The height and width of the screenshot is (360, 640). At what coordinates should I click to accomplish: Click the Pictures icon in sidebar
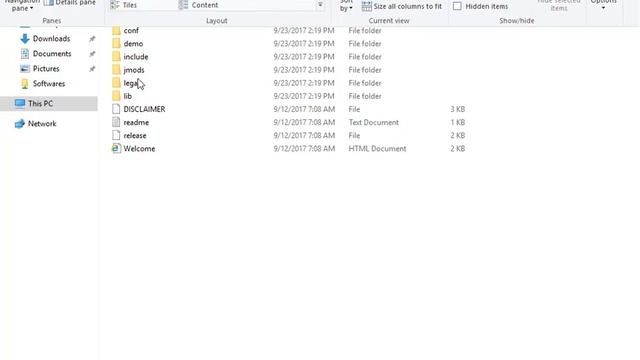(x=25, y=69)
